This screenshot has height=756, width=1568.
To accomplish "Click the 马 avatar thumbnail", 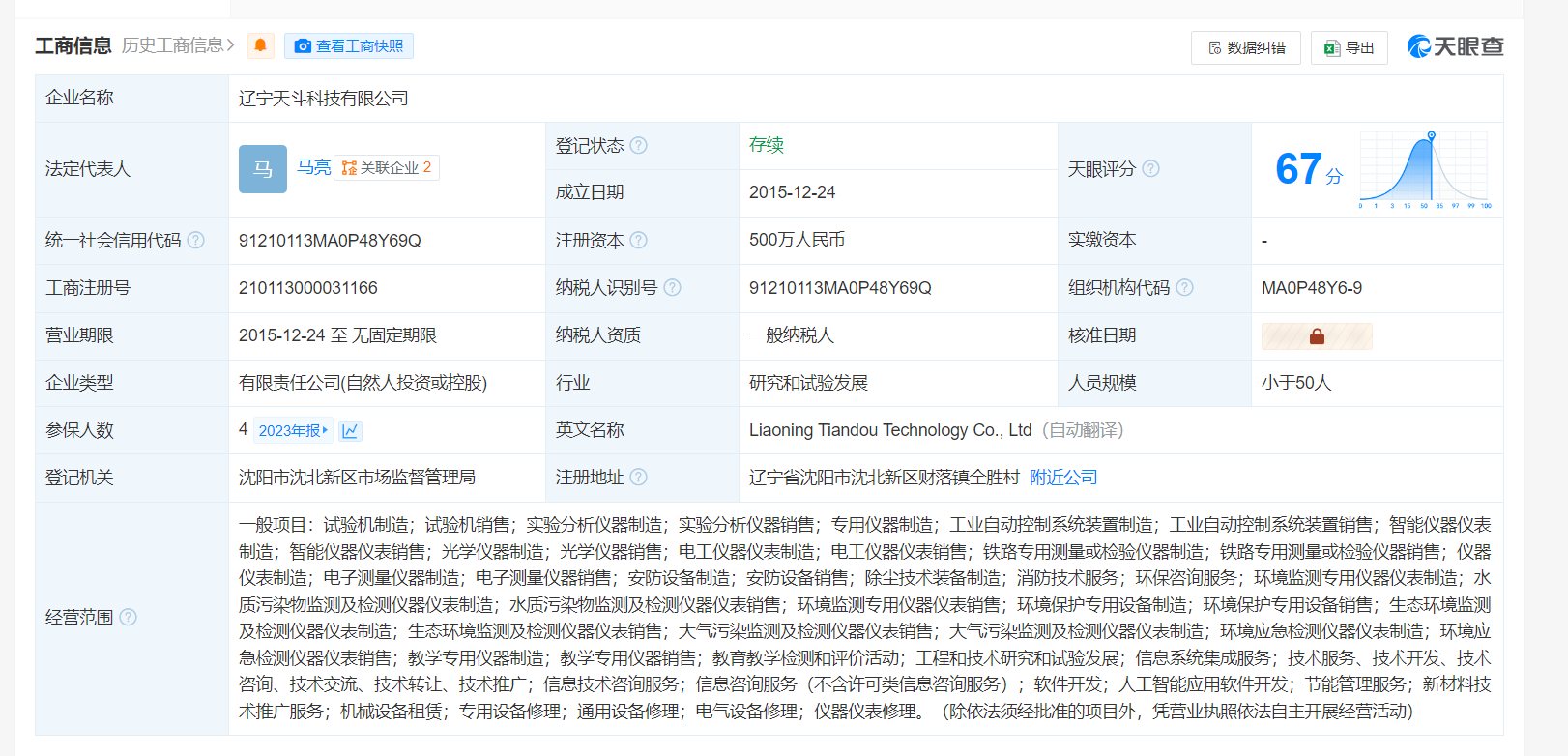I will [263, 169].
